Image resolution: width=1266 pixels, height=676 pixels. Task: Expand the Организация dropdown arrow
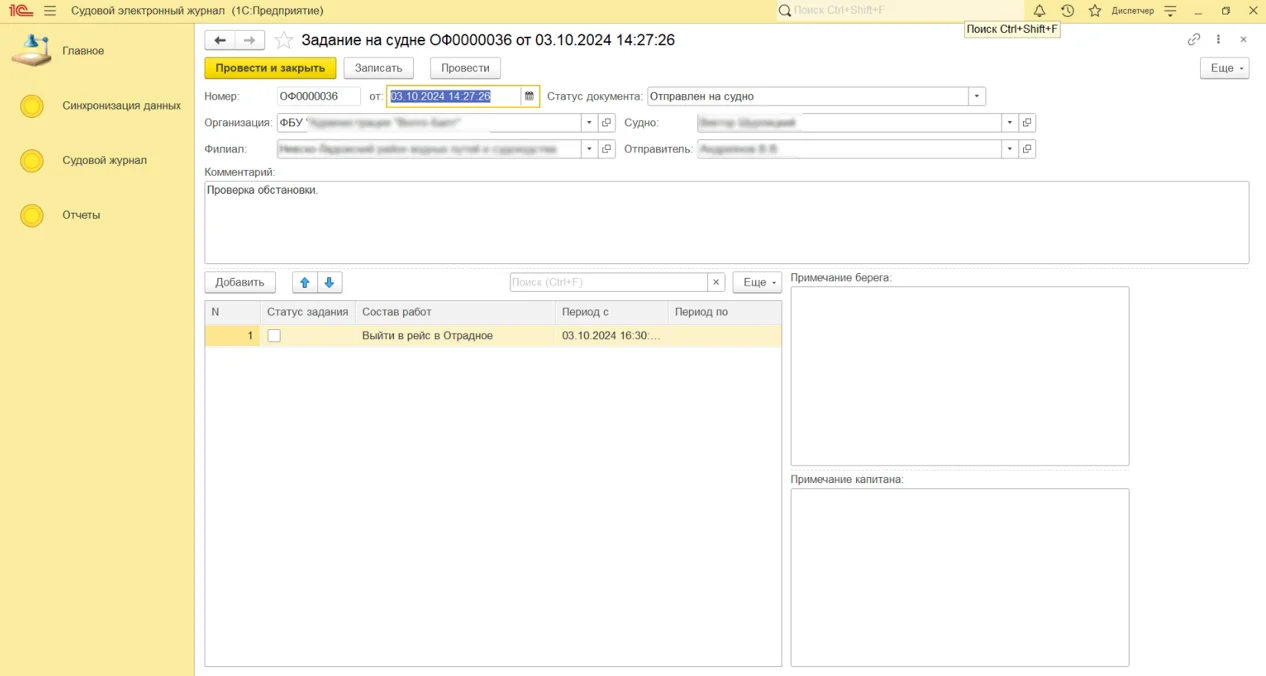(589, 123)
